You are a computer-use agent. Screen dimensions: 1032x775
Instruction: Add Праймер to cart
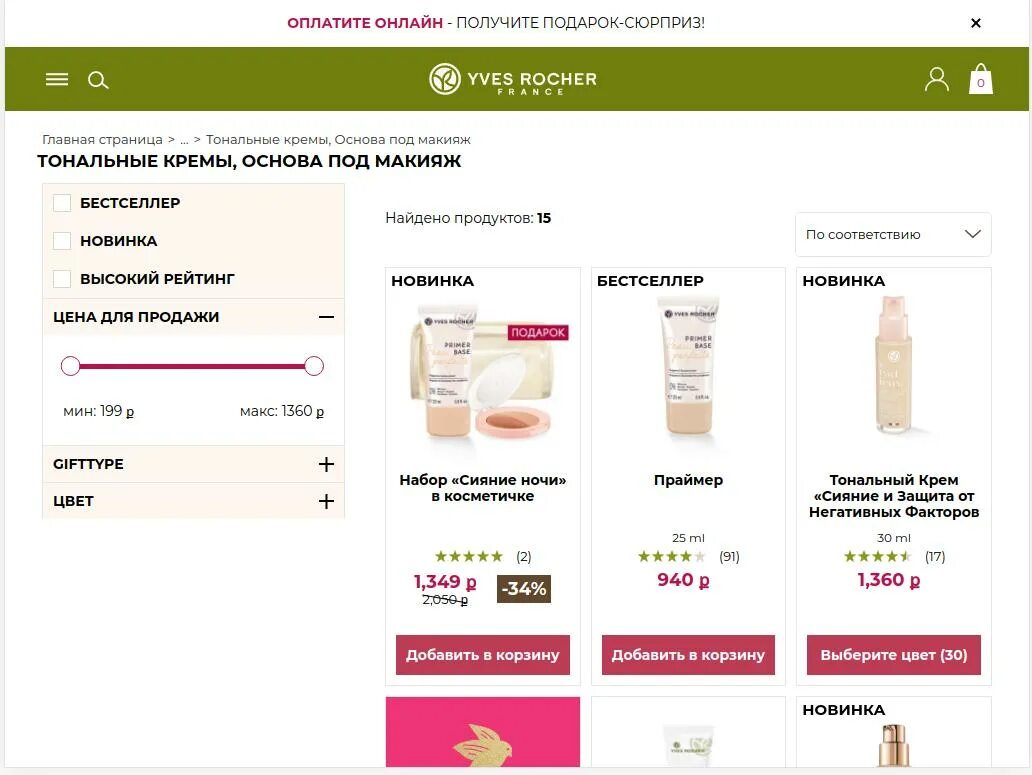tap(688, 655)
